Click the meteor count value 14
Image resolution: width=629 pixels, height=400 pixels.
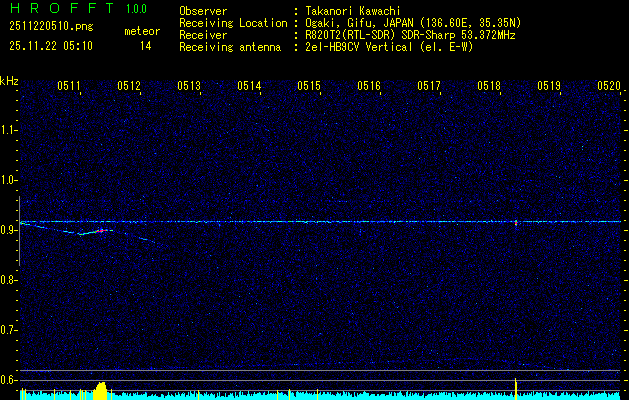pos(146,46)
